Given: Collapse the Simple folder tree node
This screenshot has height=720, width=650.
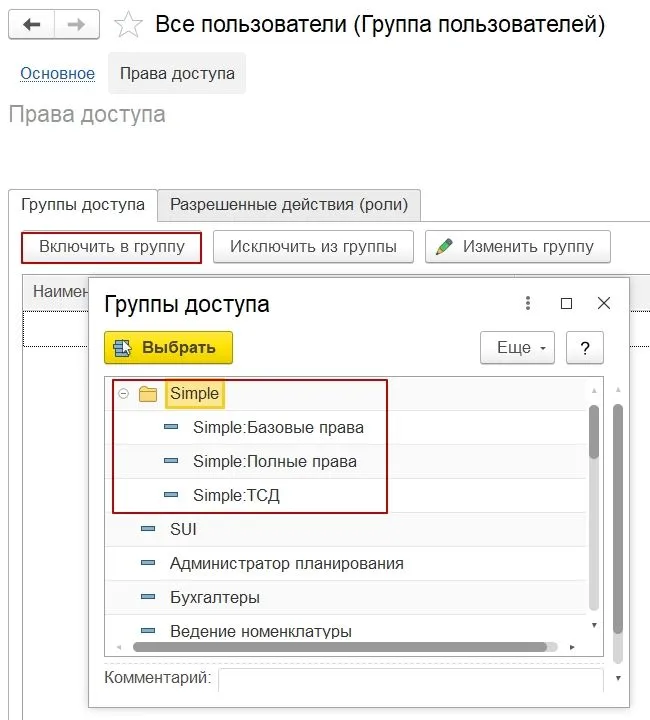Looking at the screenshot, I should tap(123, 394).
